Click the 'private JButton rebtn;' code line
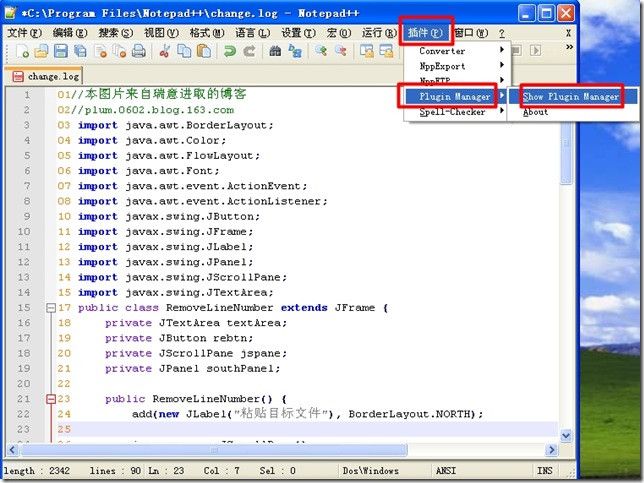This screenshot has width=644, height=483. tap(179, 338)
